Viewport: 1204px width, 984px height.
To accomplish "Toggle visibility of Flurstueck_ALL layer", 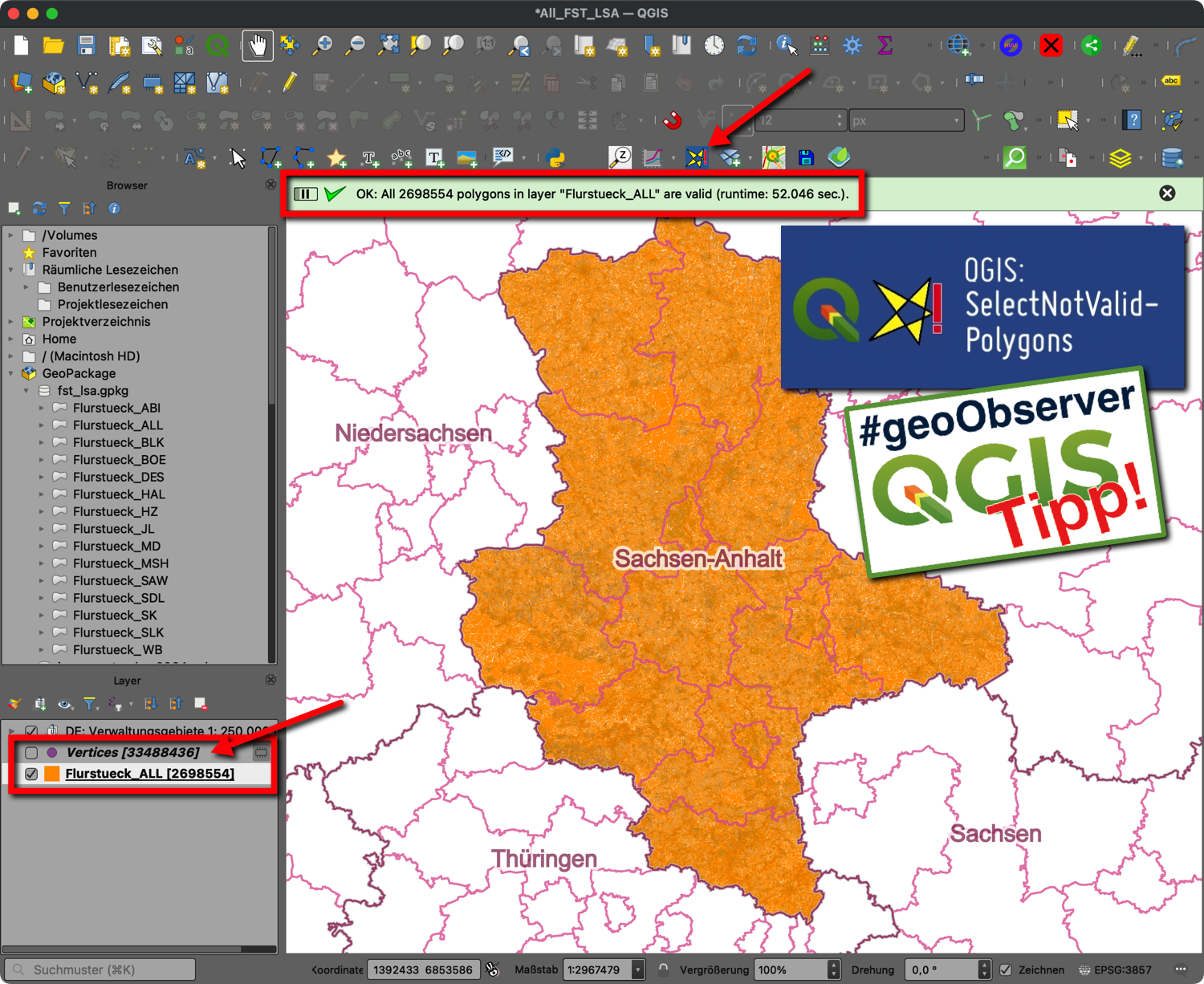I will (x=31, y=774).
